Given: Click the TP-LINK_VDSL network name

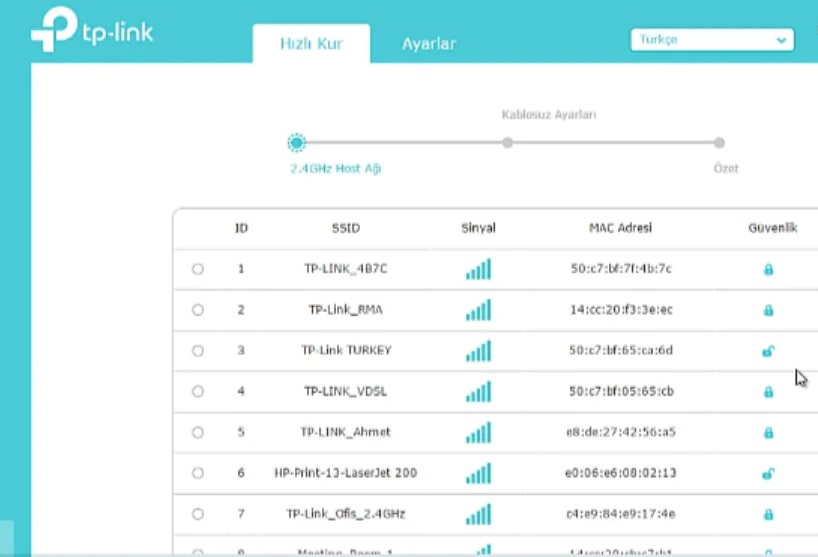Looking at the screenshot, I should (345, 391).
